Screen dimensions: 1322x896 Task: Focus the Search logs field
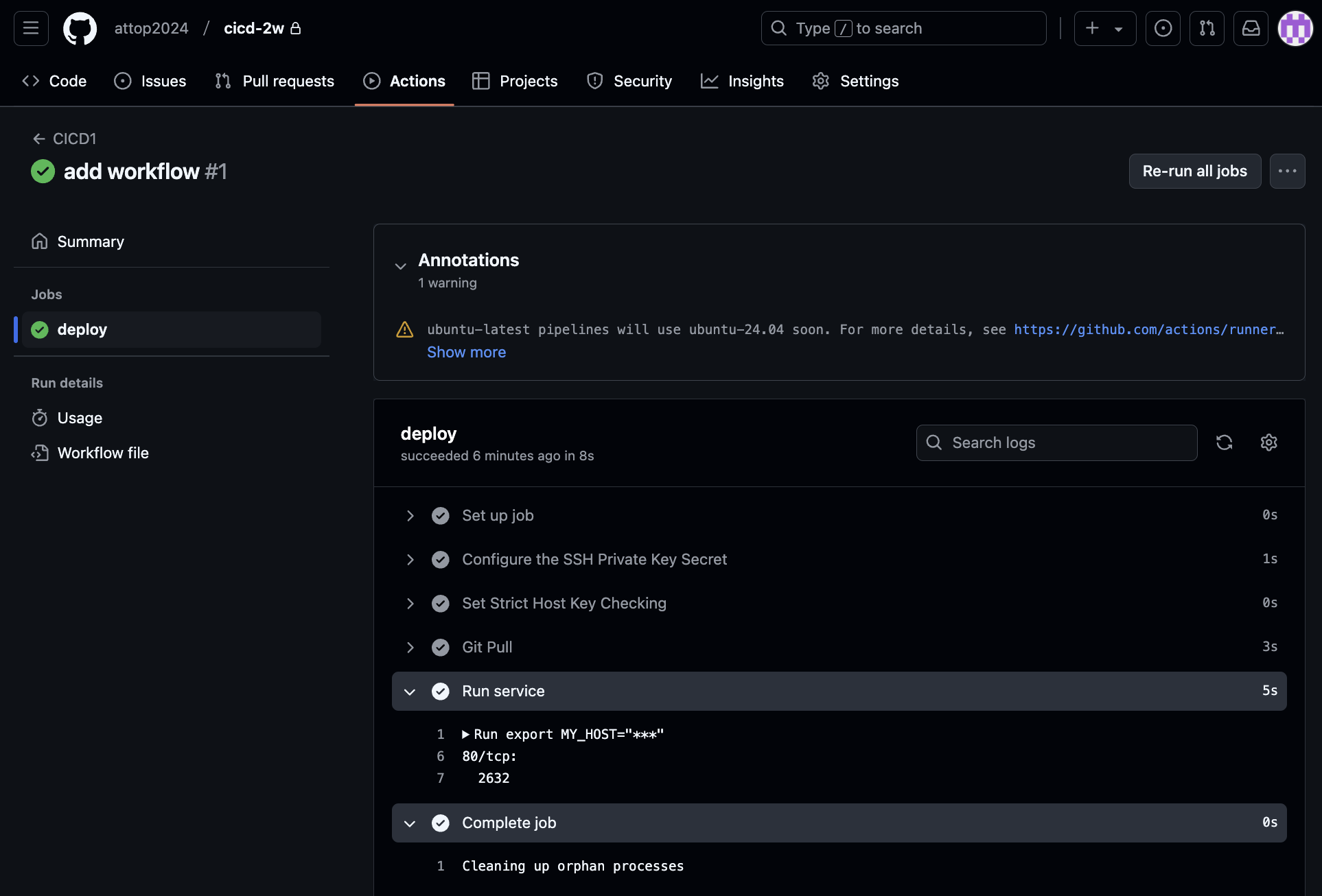pyautogui.click(x=1057, y=443)
